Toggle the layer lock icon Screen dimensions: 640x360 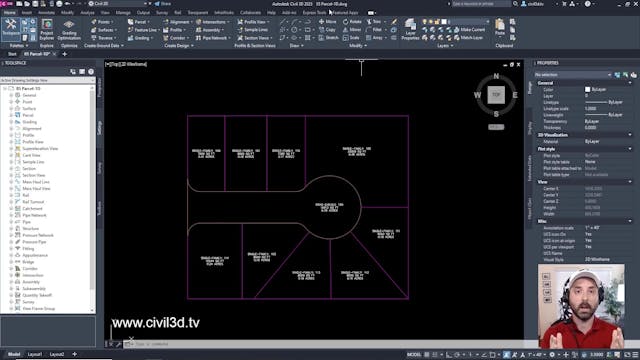click(x=437, y=22)
